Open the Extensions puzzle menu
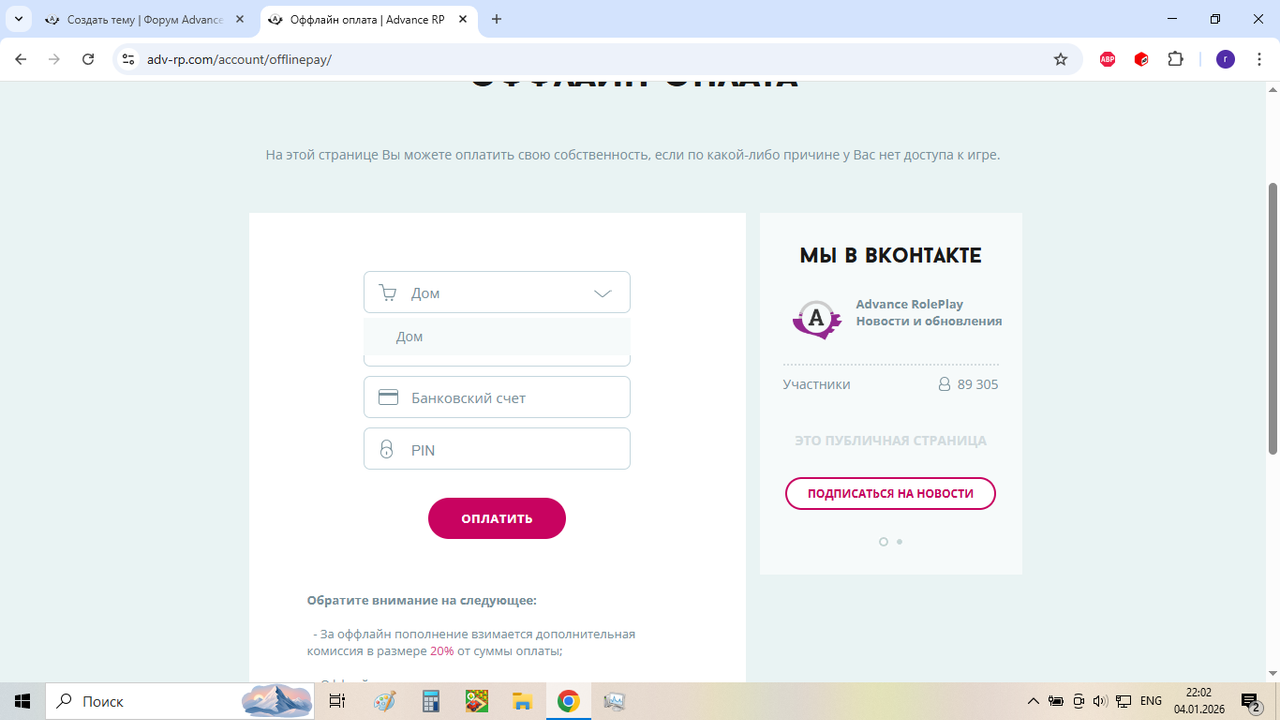Image resolution: width=1280 pixels, height=720 pixels. [x=1175, y=59]
